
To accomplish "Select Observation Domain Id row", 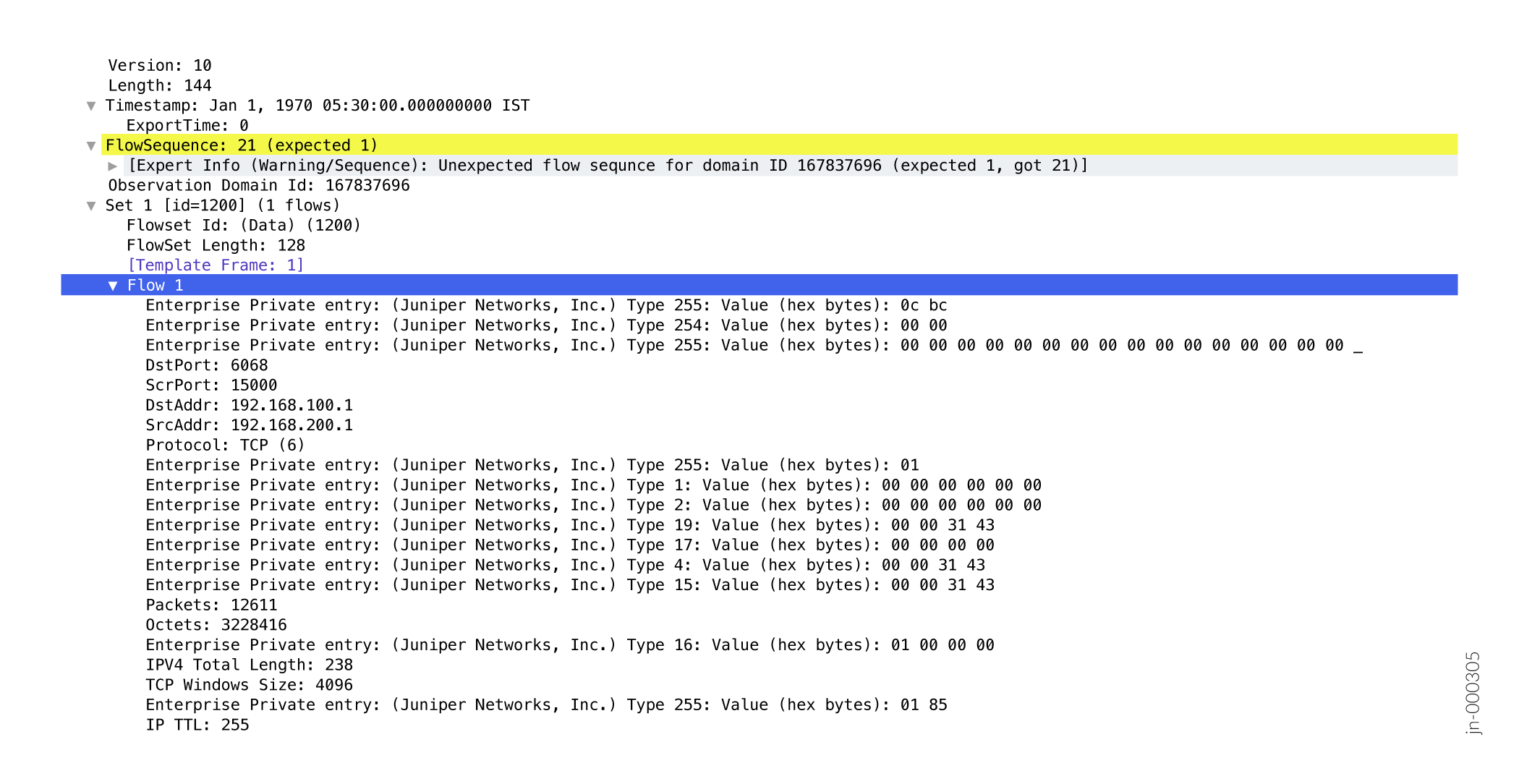I will 259,186.
